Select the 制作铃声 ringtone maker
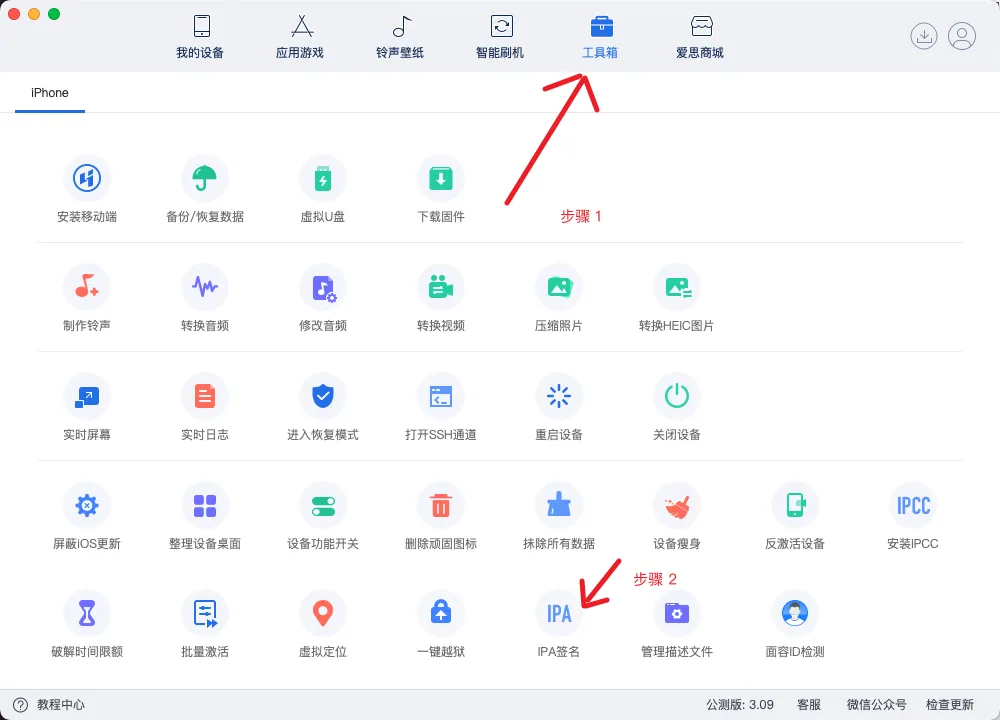Image resolution: width=1000 pixels, height=720 pixels. tap(87, 288)
